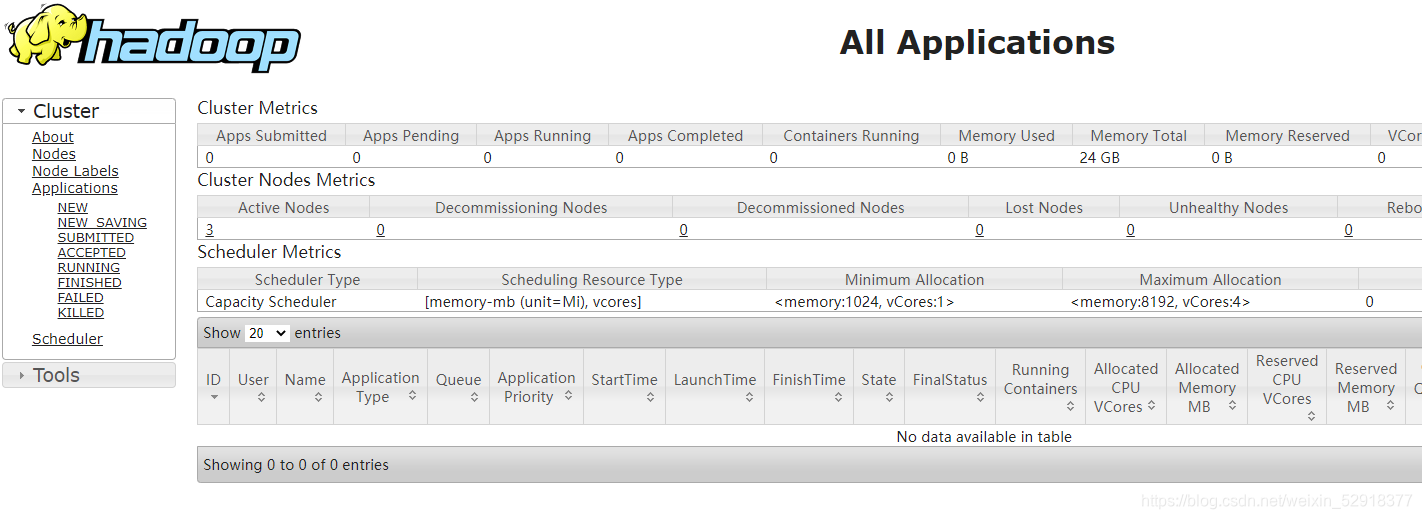1422x519 pixels.
Task: Filter applications by SUBMITTED state
Action: 96,238
